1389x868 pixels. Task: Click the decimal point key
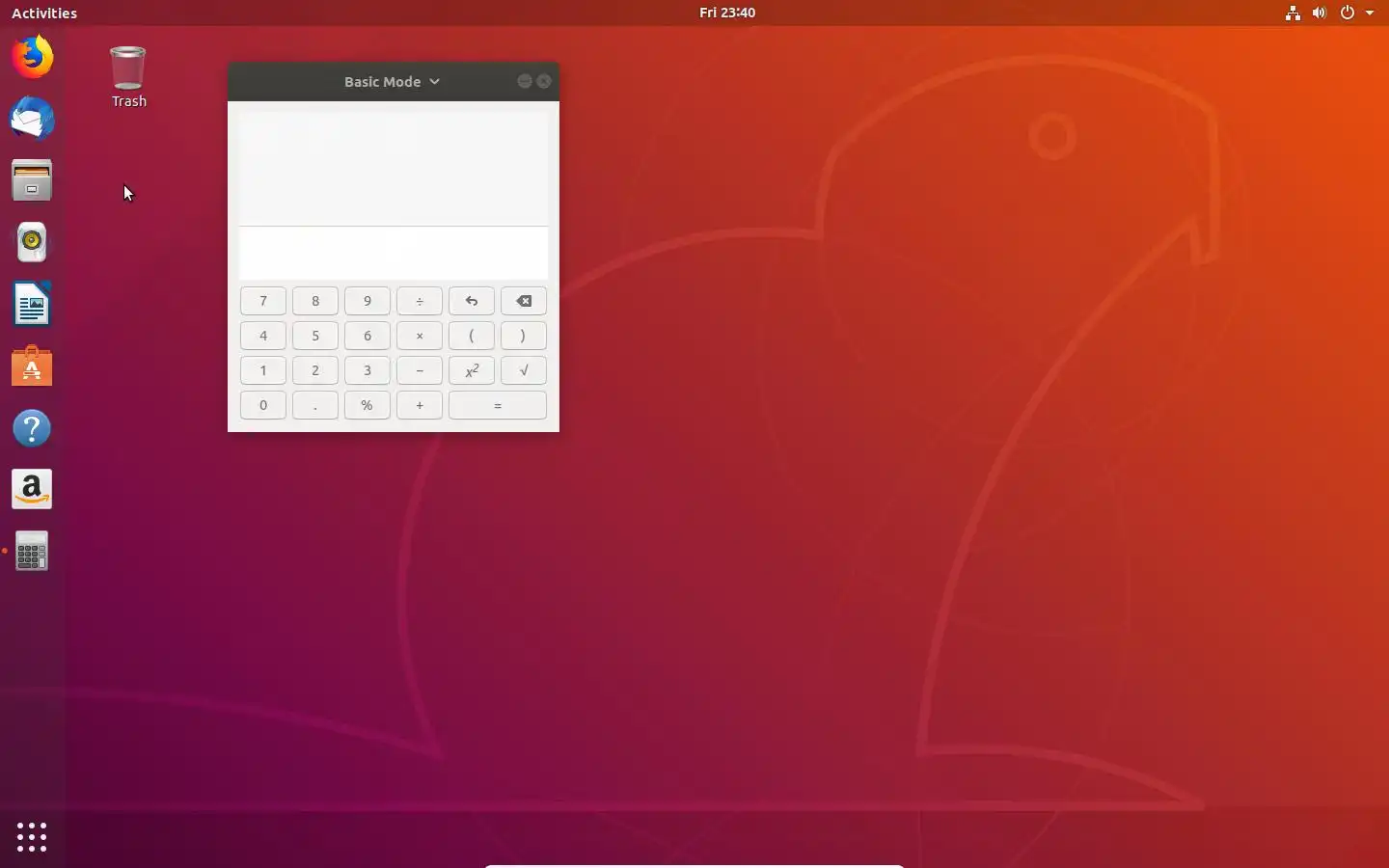(x=315, y=405)
